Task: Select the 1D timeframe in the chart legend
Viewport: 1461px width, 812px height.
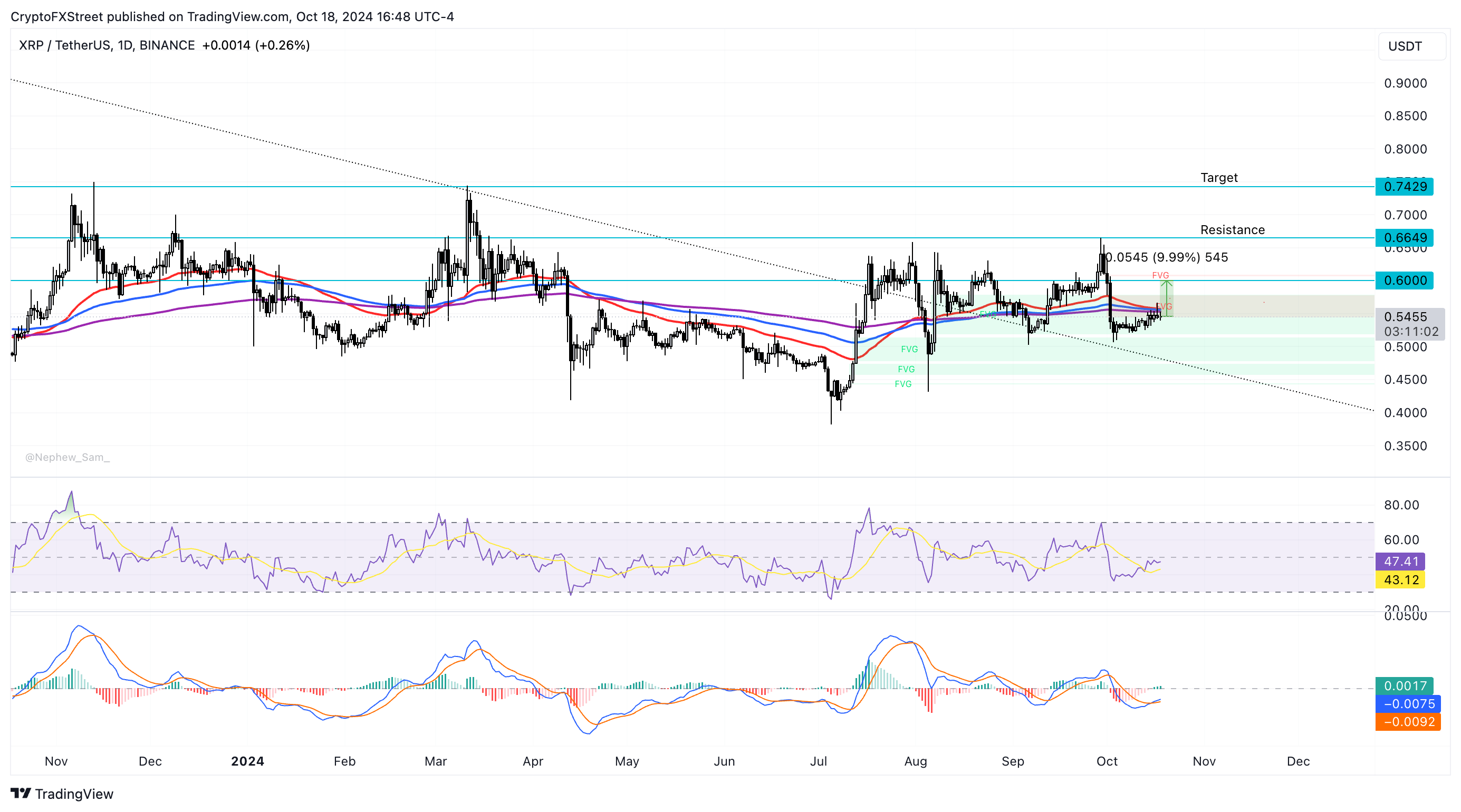Action: [x=129, y=45]
